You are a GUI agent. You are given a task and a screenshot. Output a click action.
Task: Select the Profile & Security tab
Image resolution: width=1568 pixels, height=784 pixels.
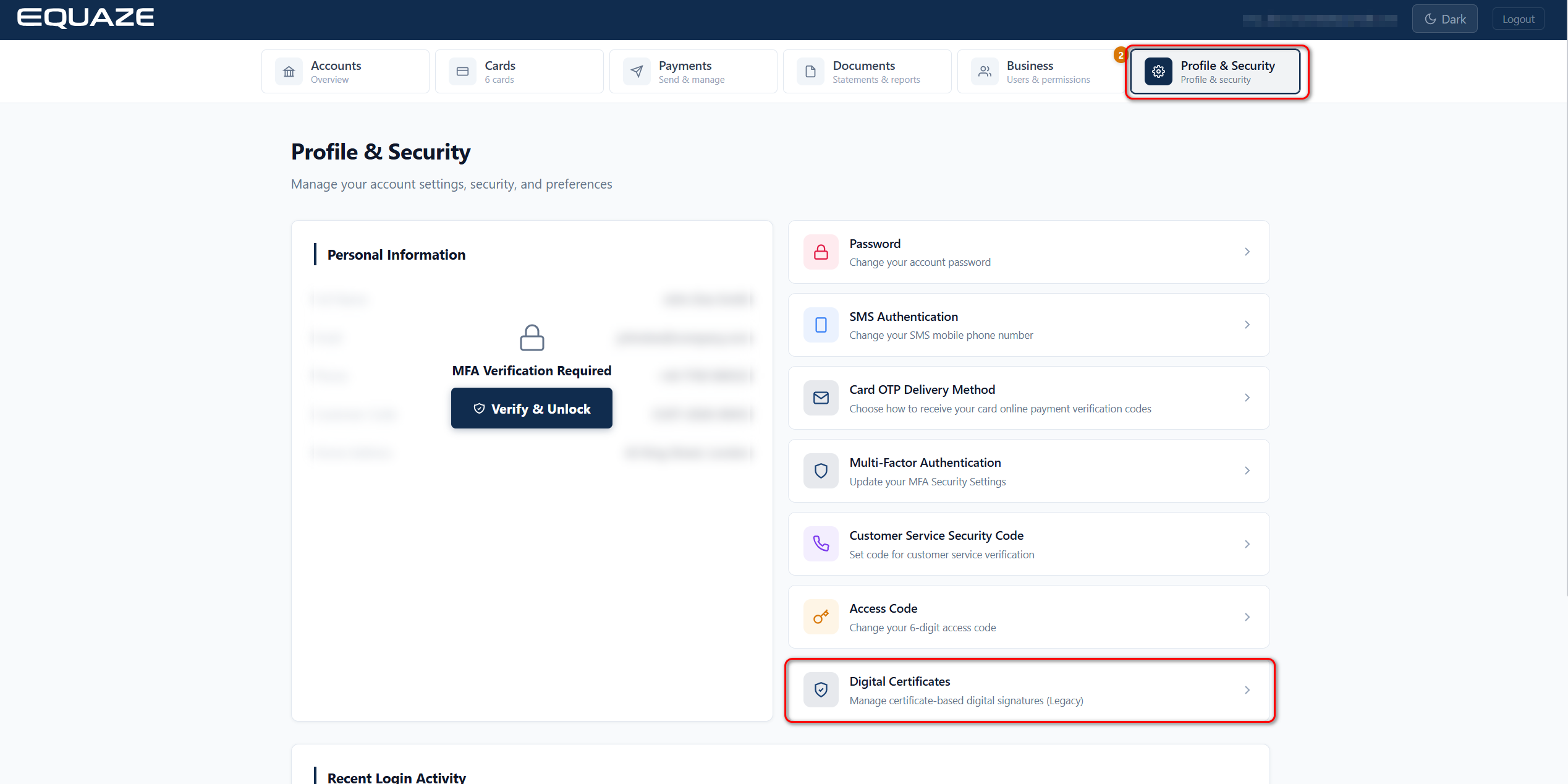(1215, 72)
